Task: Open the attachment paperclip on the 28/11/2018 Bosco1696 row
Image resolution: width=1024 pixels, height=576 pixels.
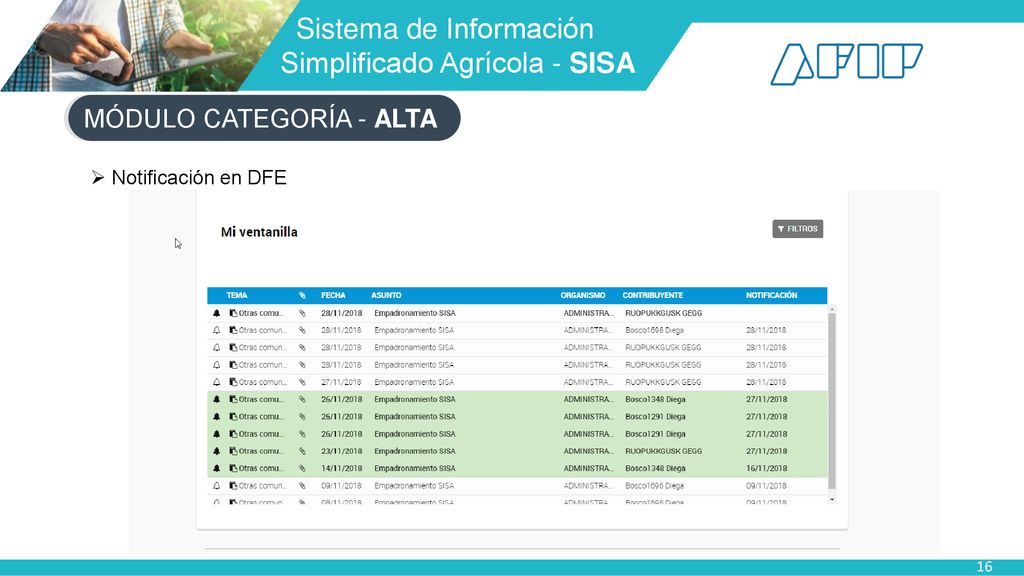Action: tap(302, 330)
